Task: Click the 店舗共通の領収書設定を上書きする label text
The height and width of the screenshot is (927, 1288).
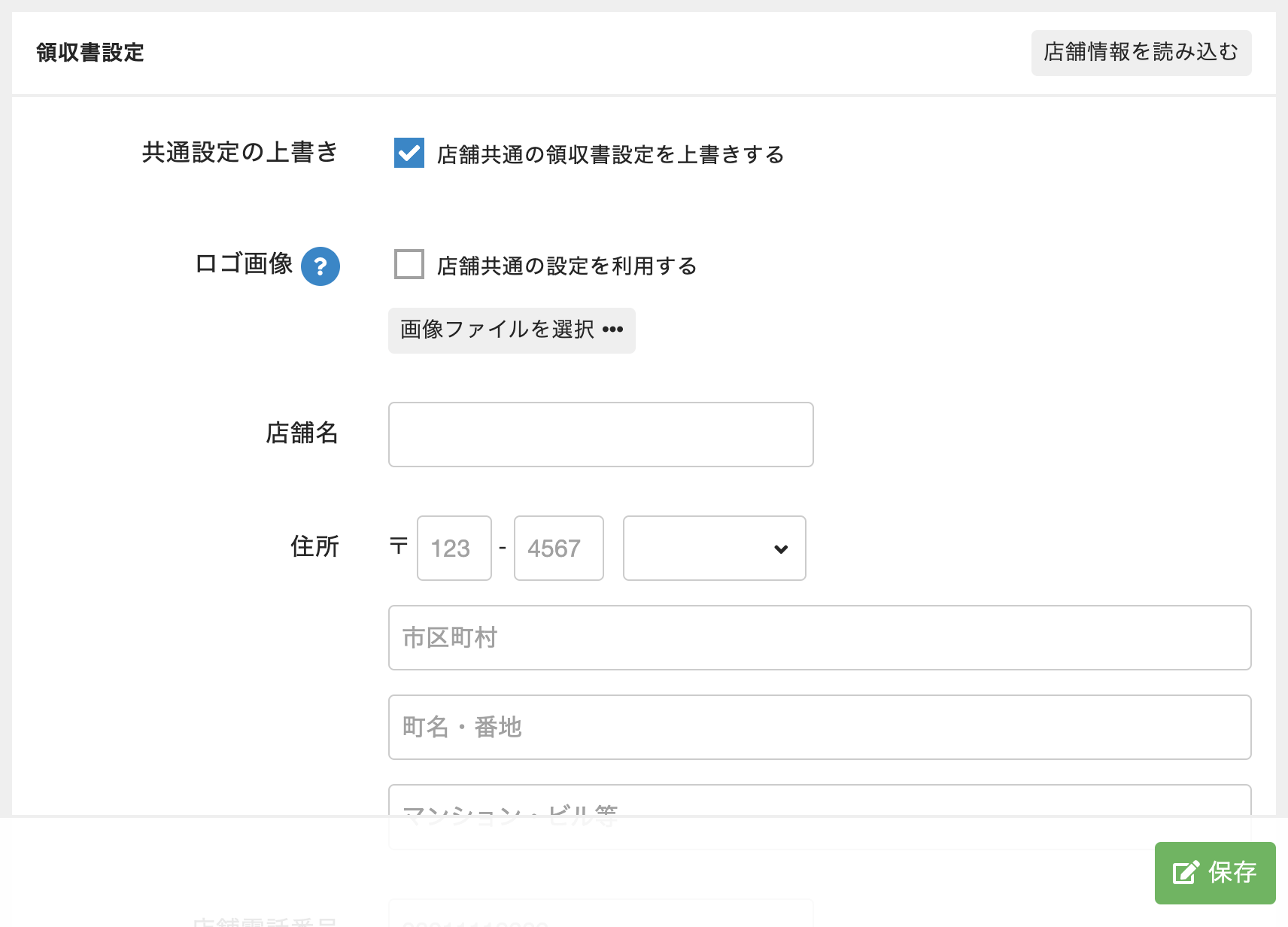Action: point(610,154)
